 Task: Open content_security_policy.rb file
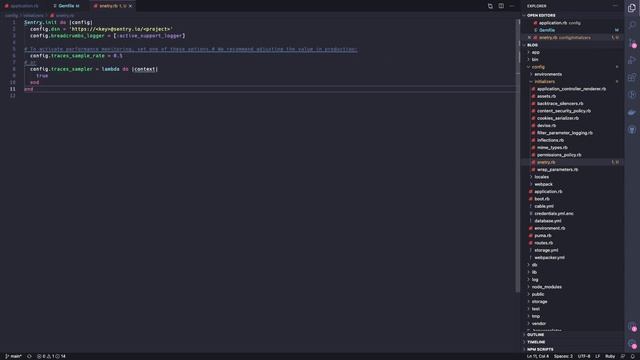[x=564, y=111]
